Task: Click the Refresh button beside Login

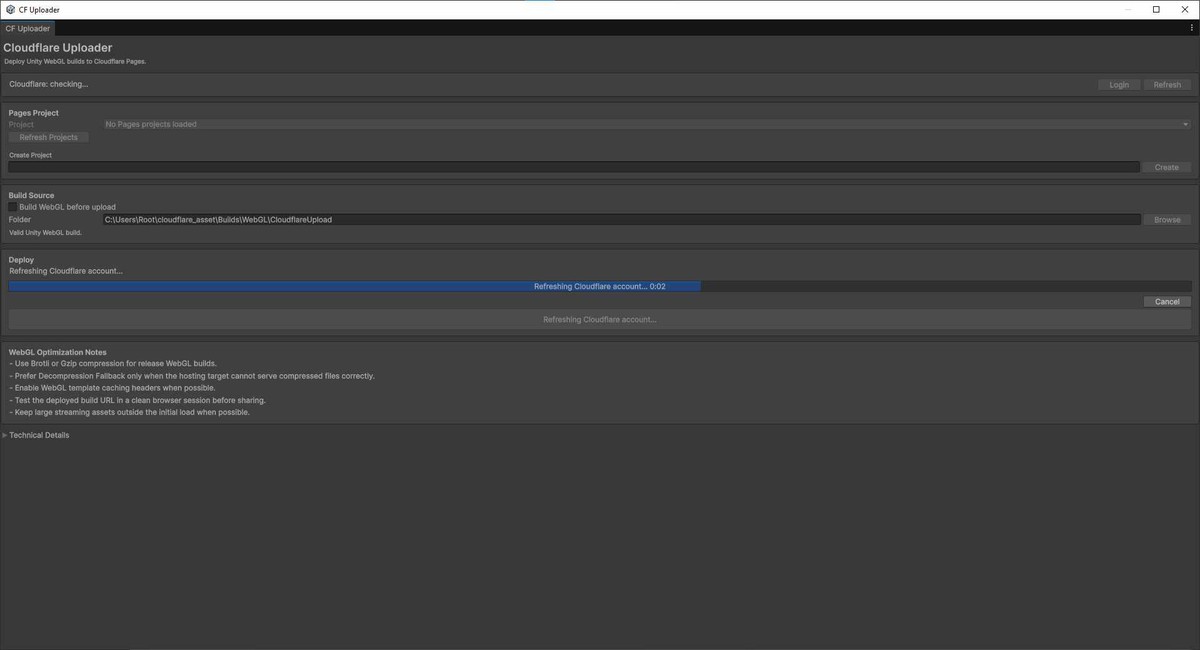Action: [x=1167, y=85]
